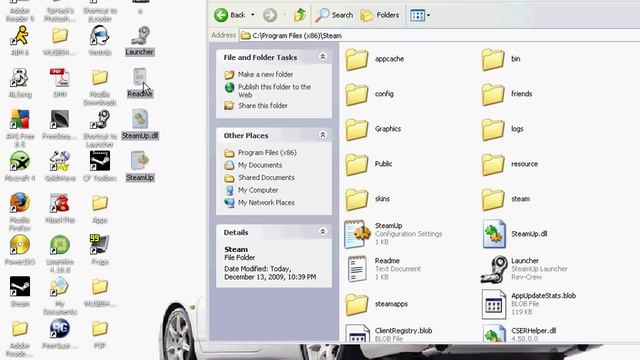Image resolution: width=640 pixels, height=360 pixels.
Task: Select the highlighted Launcher icon on desktop
Action: [x=140, y=41]
